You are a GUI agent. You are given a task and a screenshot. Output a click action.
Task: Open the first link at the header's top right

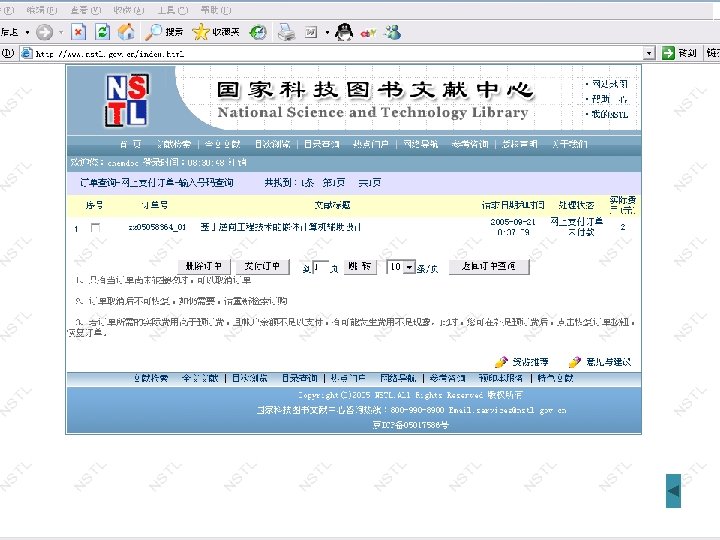[609, 84]
